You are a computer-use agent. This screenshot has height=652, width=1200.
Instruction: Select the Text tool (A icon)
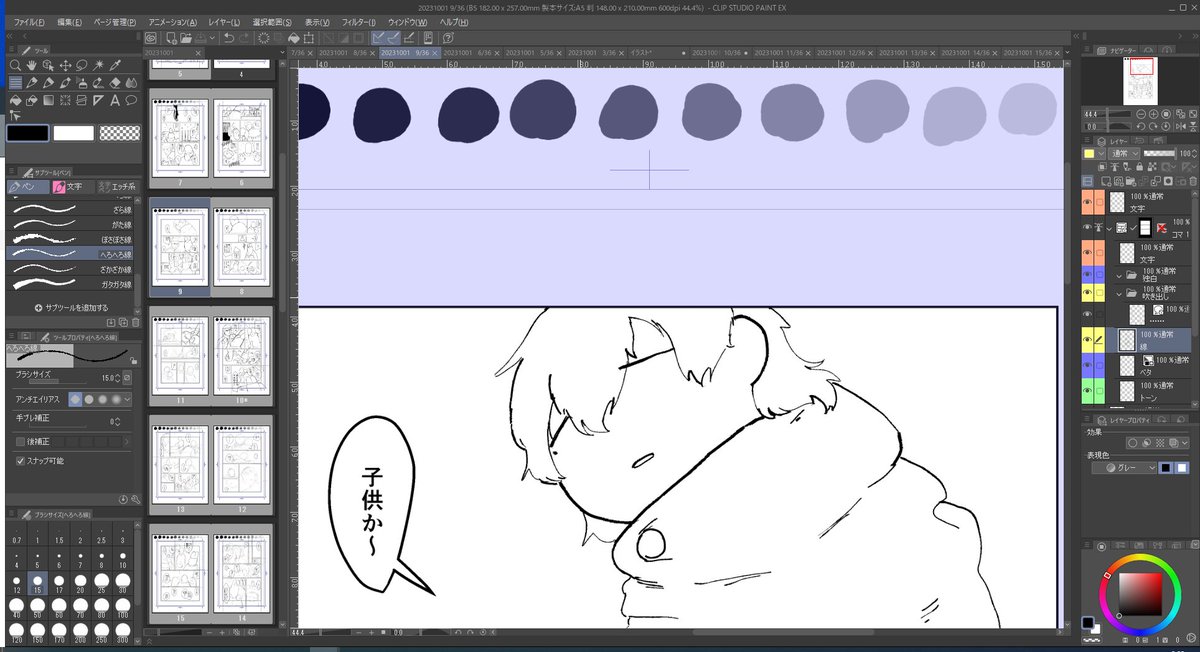(x=115, y=100)
